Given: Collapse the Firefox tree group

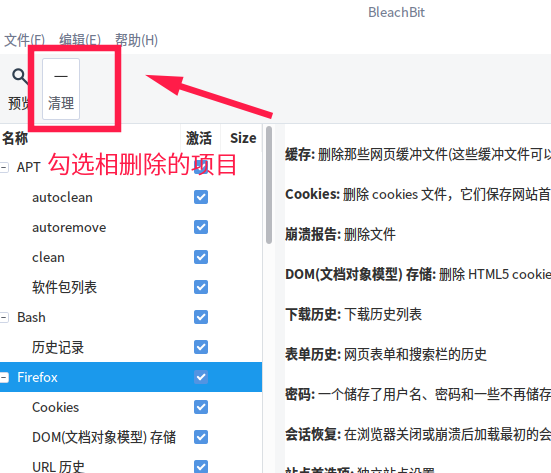Looking at the screenshot, I should click(4, 377).
